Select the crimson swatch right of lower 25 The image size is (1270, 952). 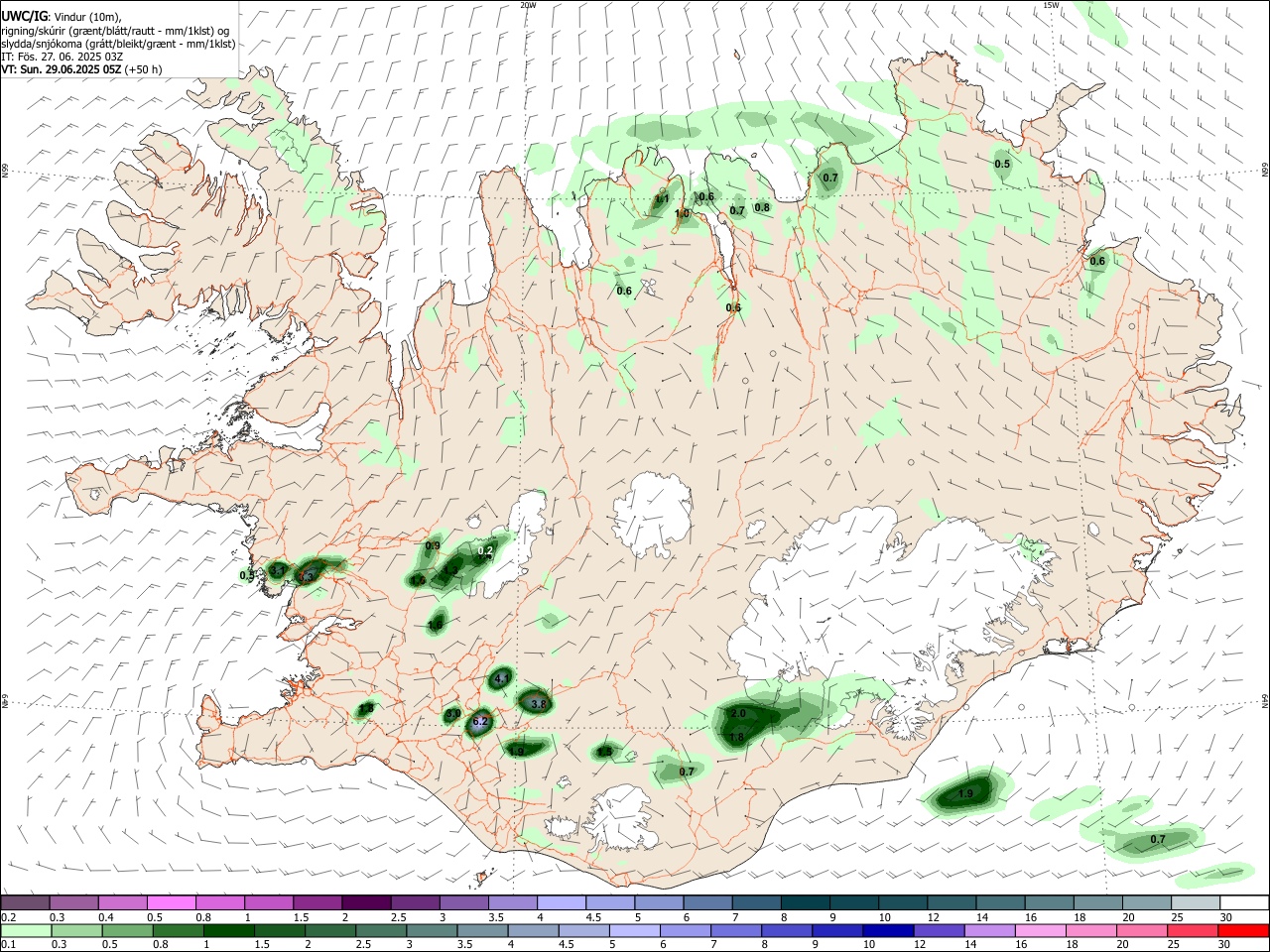[1193, 930]
